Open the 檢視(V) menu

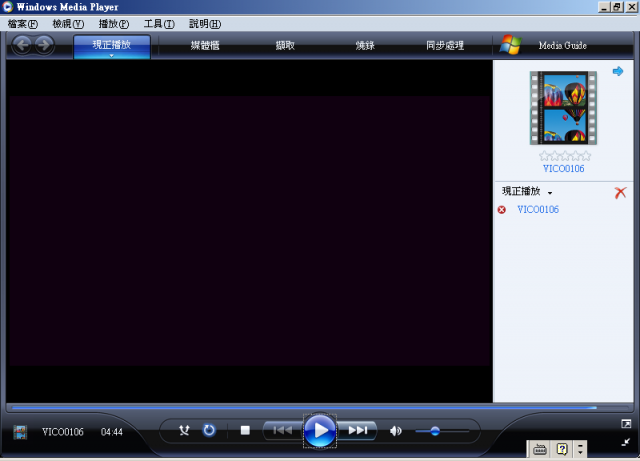68,24
